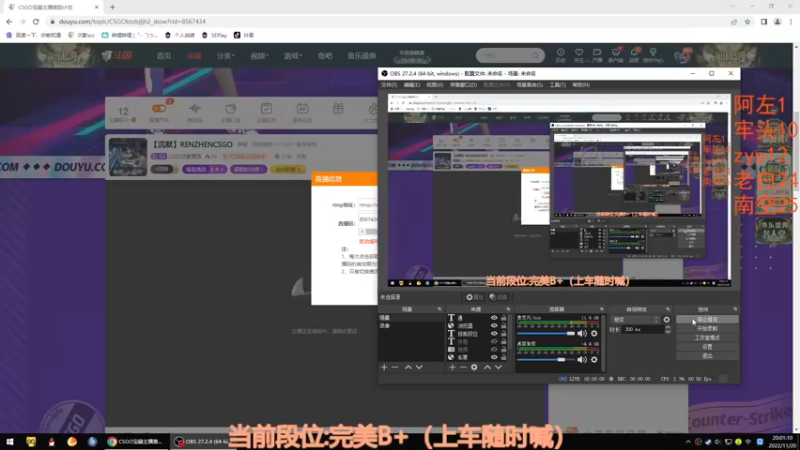Expand the 分类 dropdown in Douyu nav
Viewport: 800px width, 450px height.
pyautogui.click(x=225, y=56)
